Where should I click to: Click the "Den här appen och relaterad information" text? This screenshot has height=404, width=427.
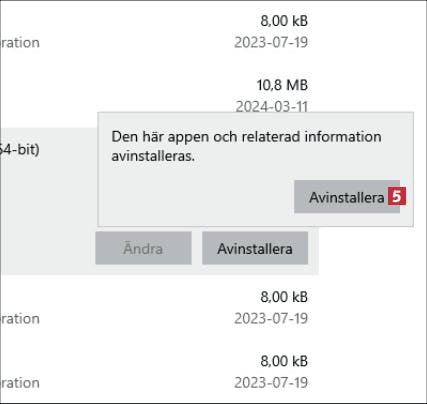pyautogui.click(x=246, y=137)
